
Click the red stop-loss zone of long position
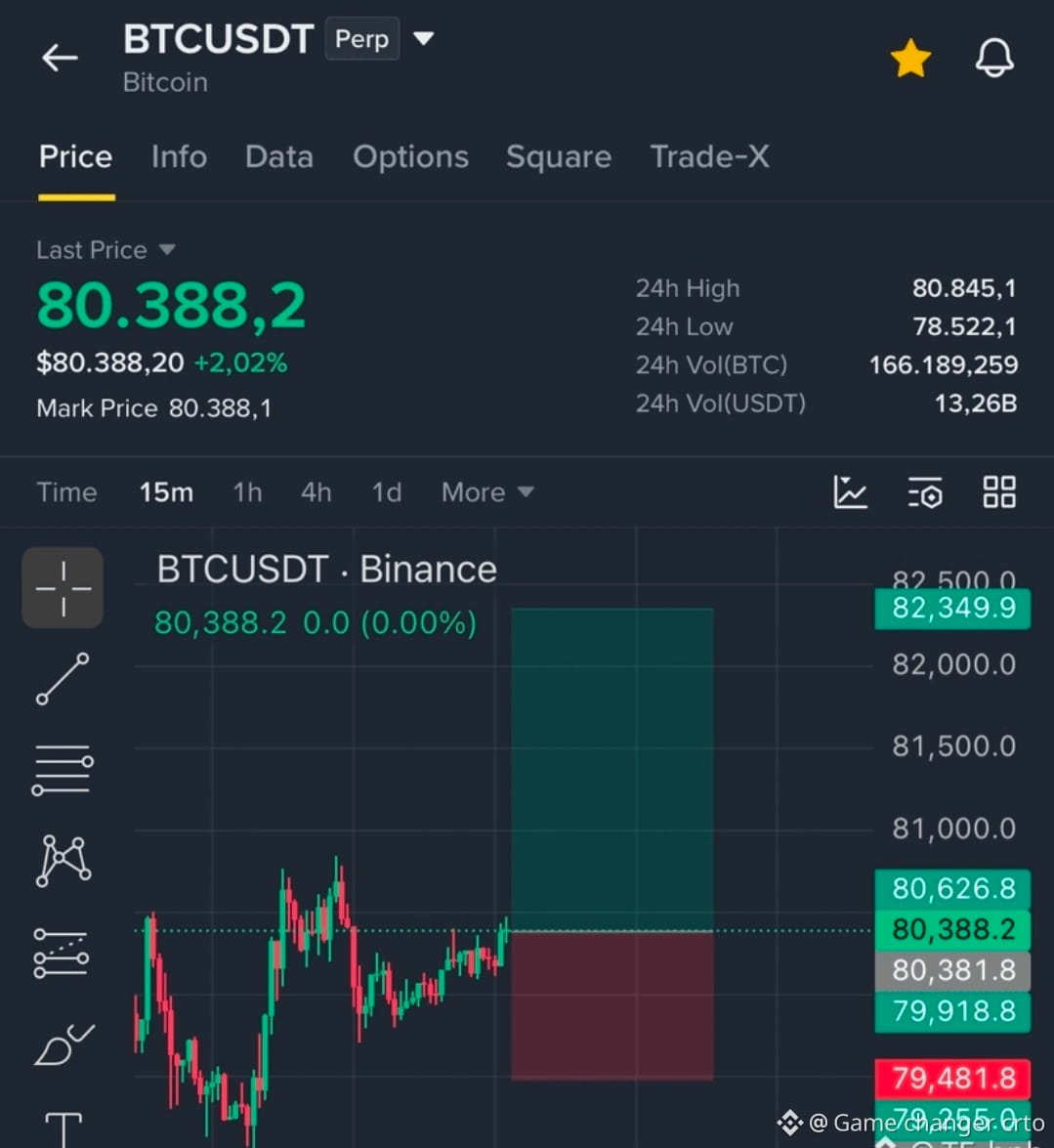611,1005
